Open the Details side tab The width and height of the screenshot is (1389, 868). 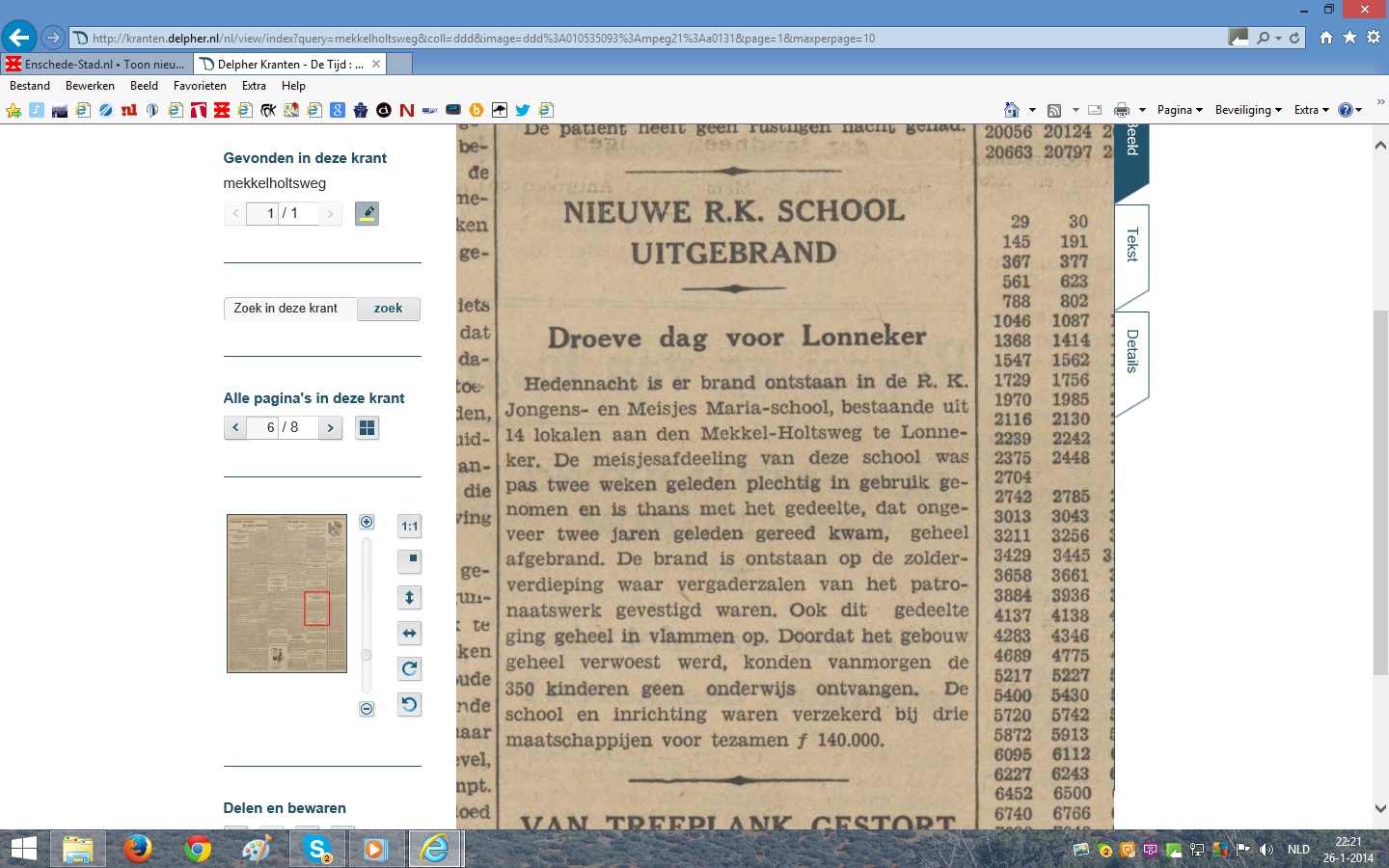(1131, 351)
